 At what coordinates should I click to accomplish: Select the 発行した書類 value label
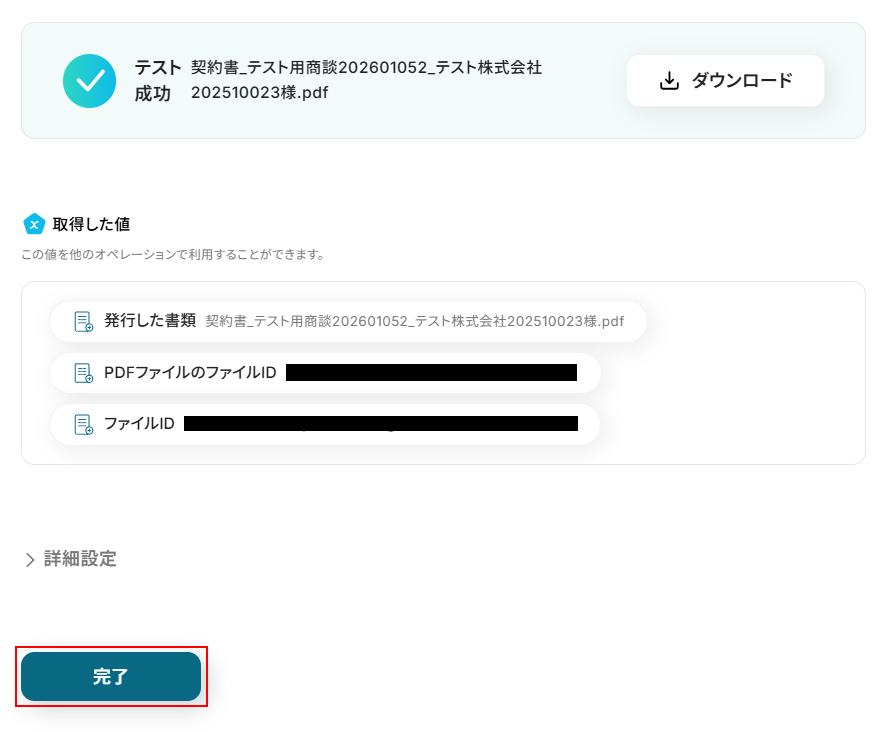149,321
